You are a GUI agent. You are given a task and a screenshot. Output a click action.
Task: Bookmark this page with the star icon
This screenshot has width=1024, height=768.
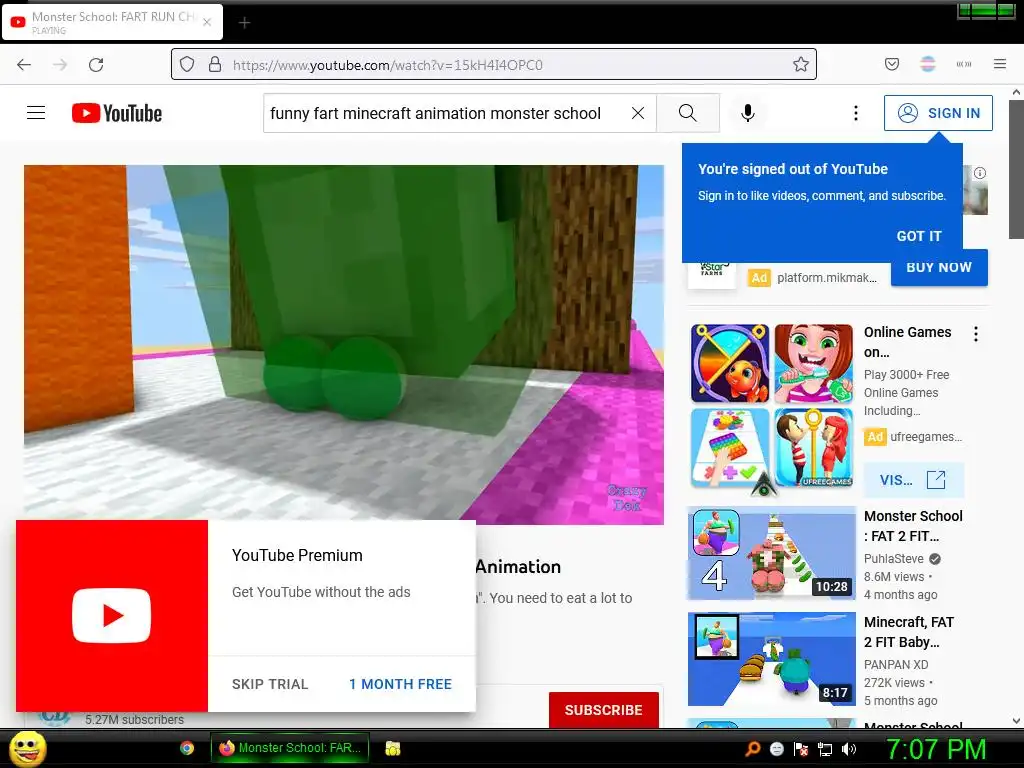[x=801, y=64]
